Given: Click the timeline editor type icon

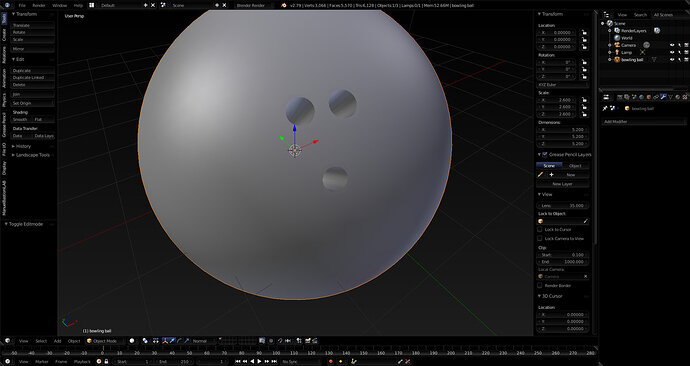Looking at the screenshot, I should click(7, 361).
